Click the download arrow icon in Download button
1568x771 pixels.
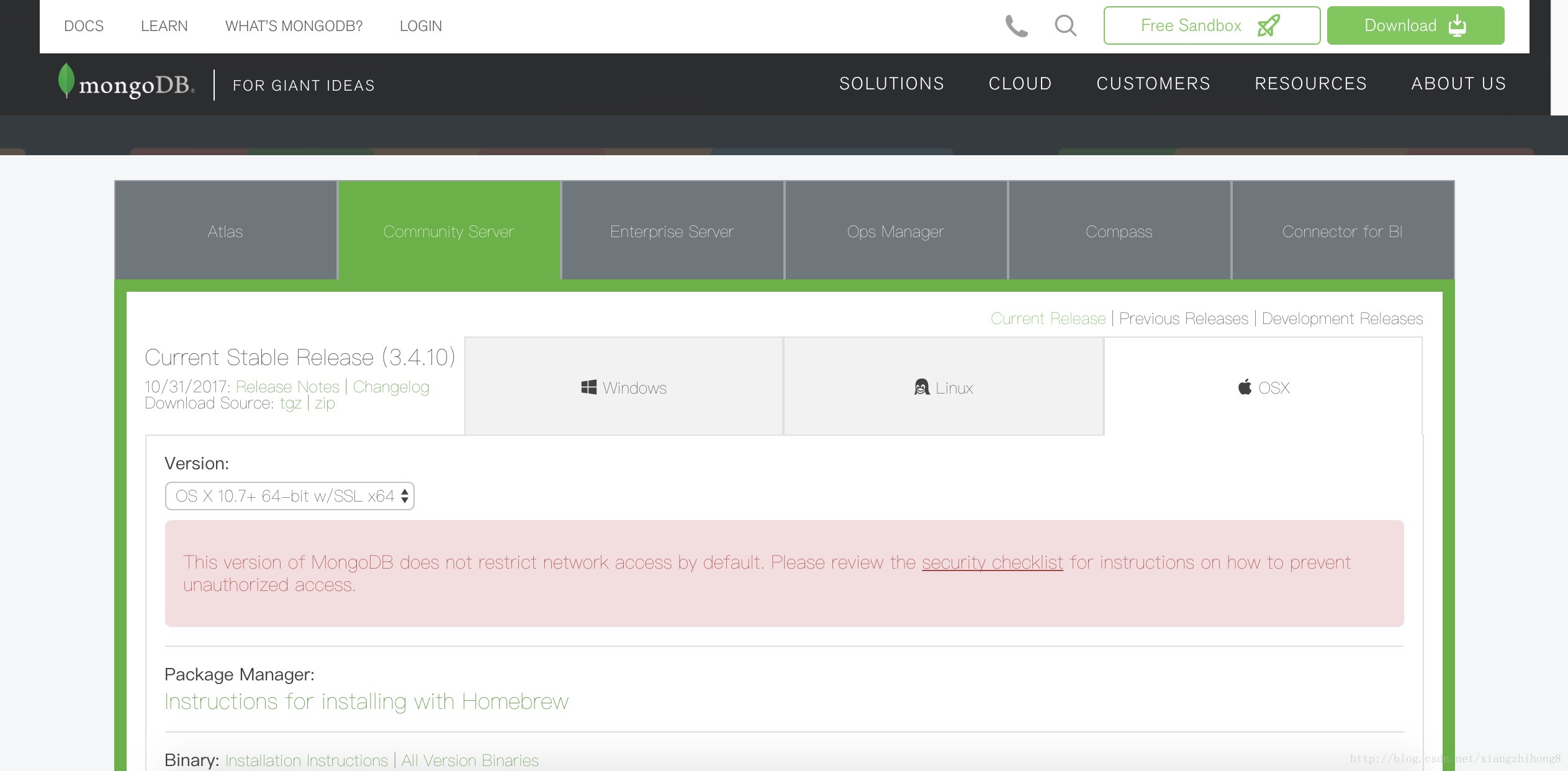(1457, 25)
